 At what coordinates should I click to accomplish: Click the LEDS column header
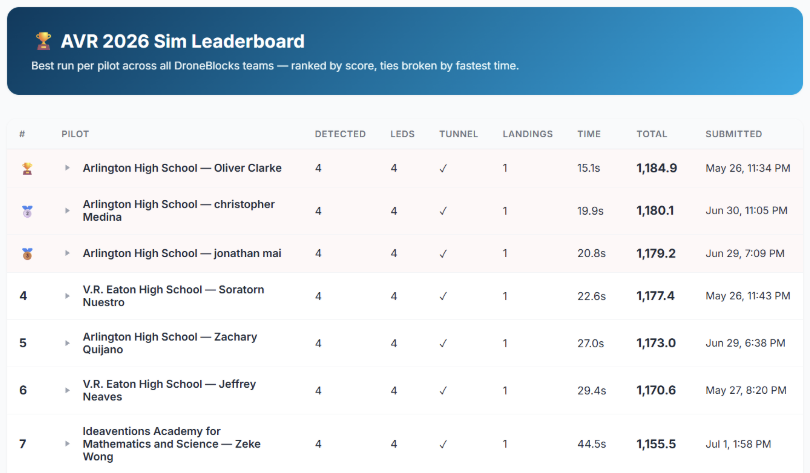402,134
